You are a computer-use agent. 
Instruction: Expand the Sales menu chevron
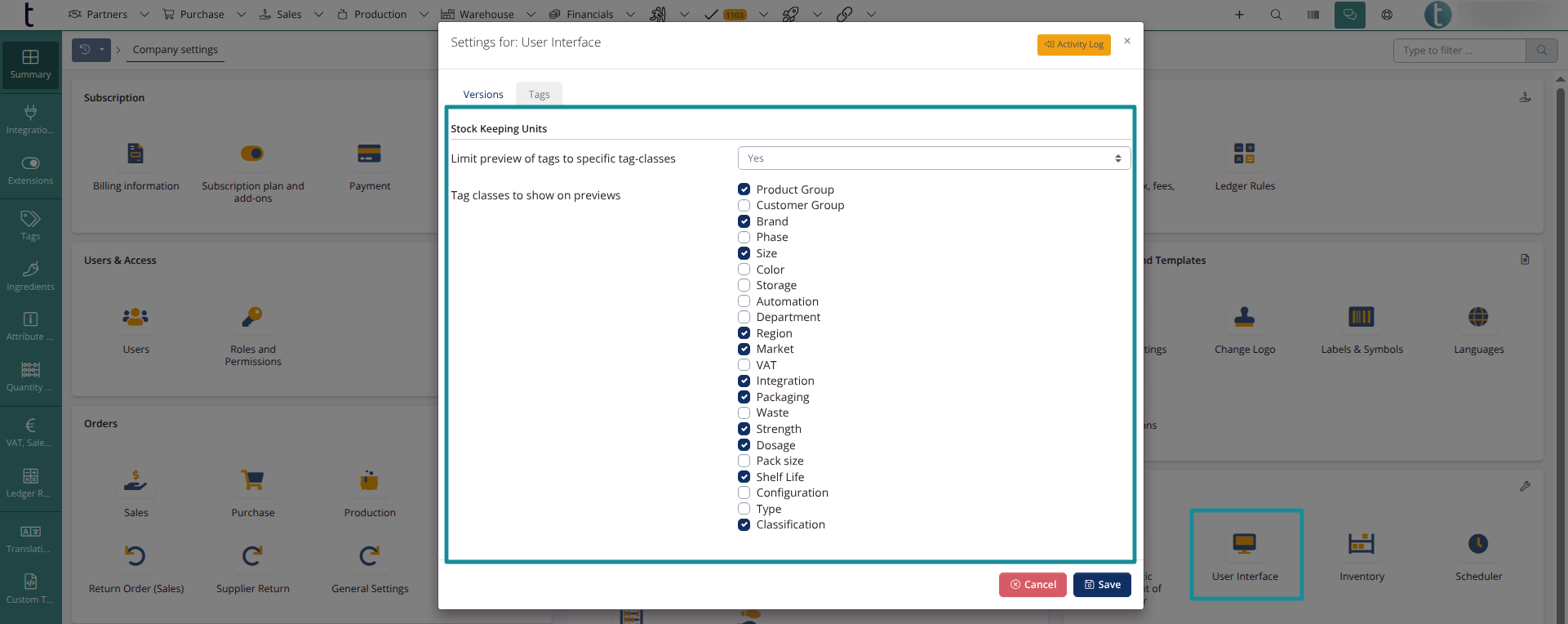coord(318,15)
